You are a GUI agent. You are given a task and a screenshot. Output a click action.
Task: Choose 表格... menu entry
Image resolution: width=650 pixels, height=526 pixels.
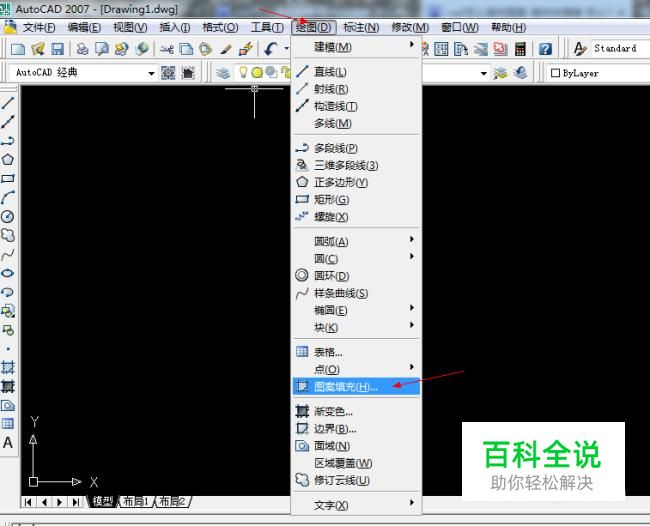coord(355,352)
